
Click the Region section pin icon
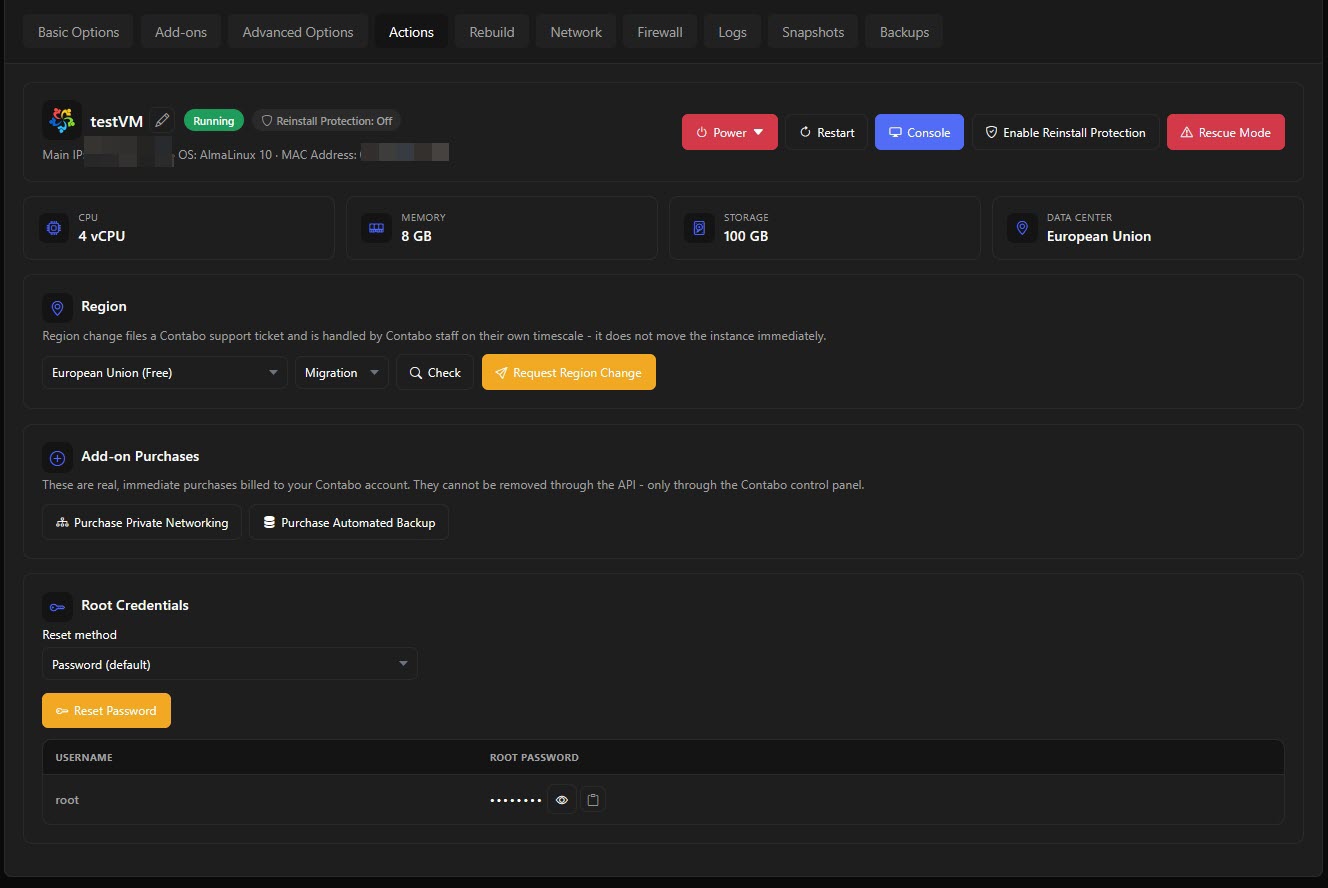57,307
